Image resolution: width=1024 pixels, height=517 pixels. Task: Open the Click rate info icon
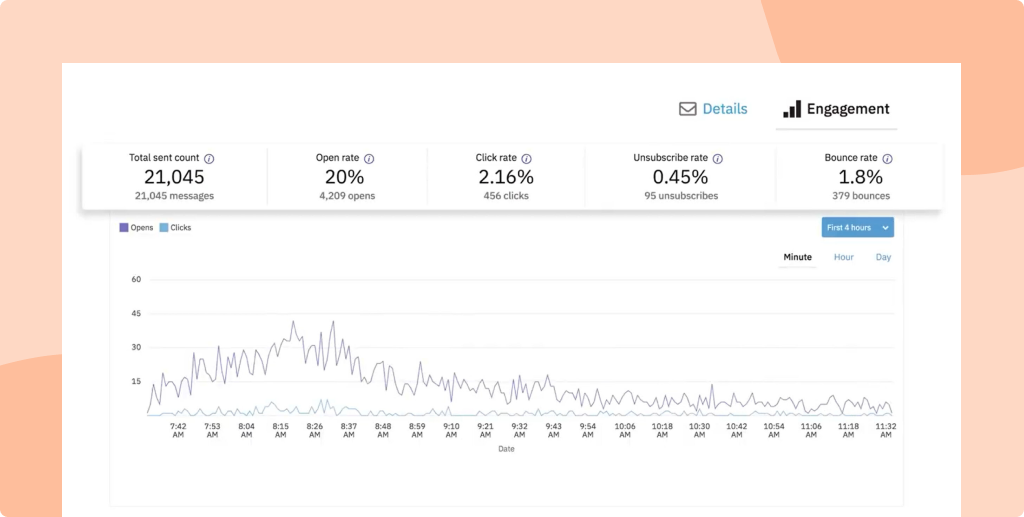pos(527,158)
